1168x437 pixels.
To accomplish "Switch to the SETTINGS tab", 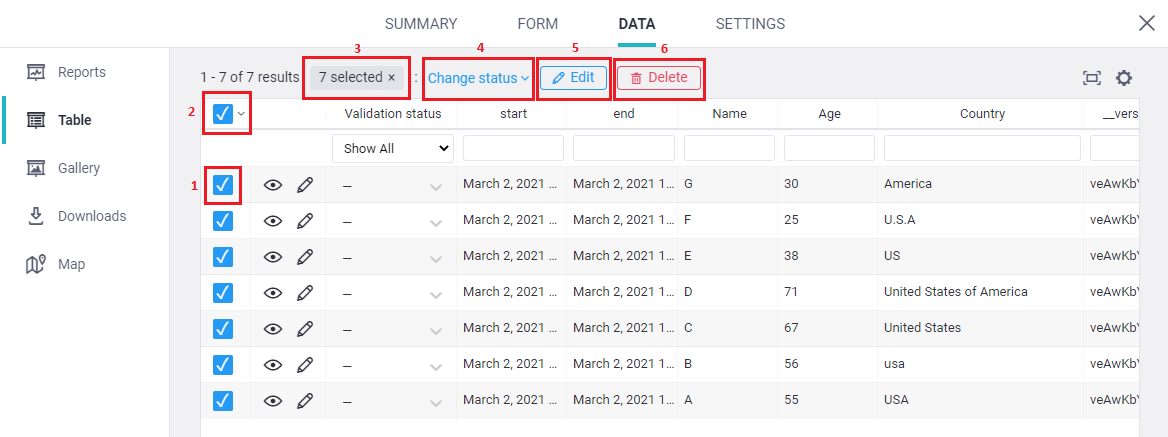I will (750, 24).
